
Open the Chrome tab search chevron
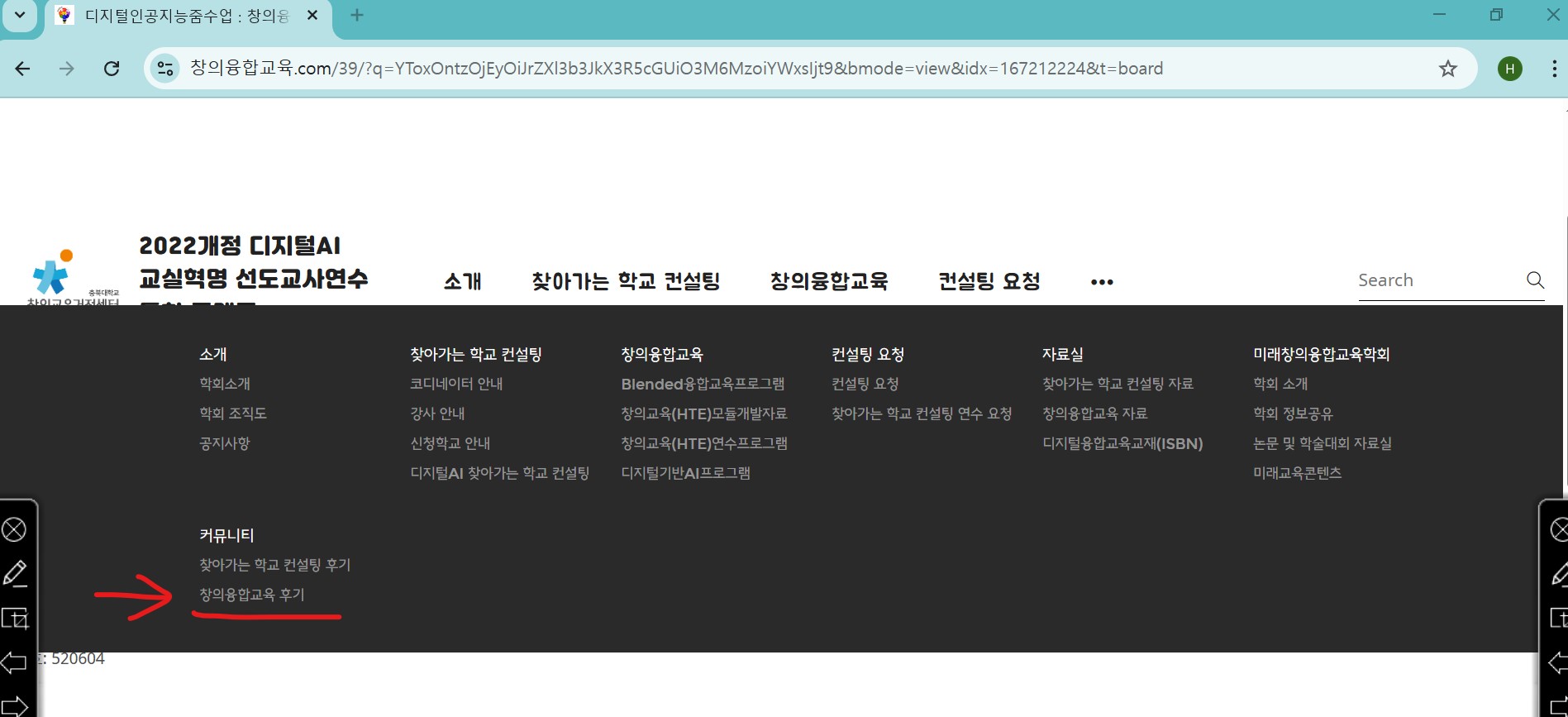click(20, 15)
